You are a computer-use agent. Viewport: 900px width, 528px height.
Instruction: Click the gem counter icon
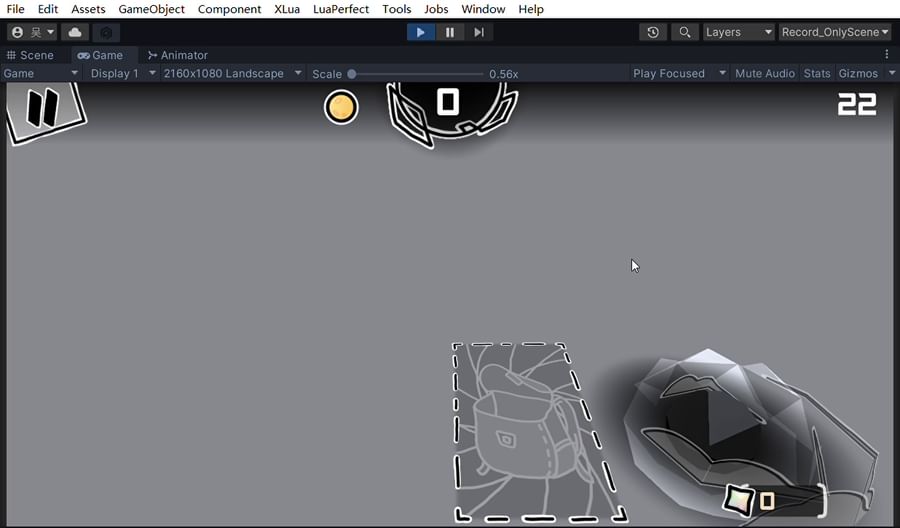(x=738, y=500)
